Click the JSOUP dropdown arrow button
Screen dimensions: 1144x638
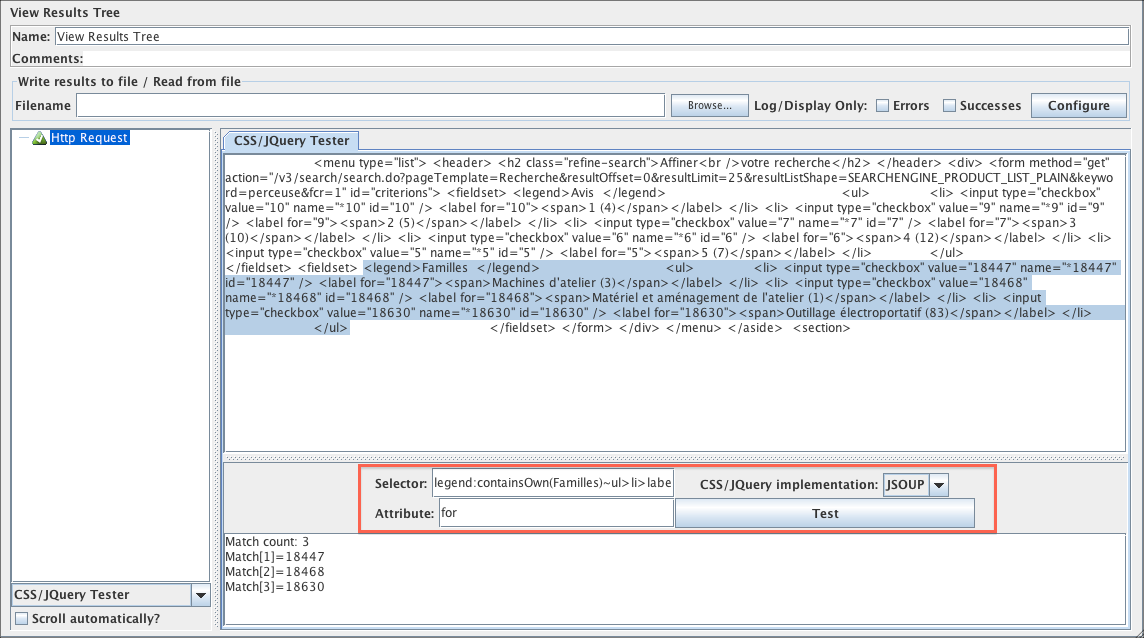coord(939,485)
